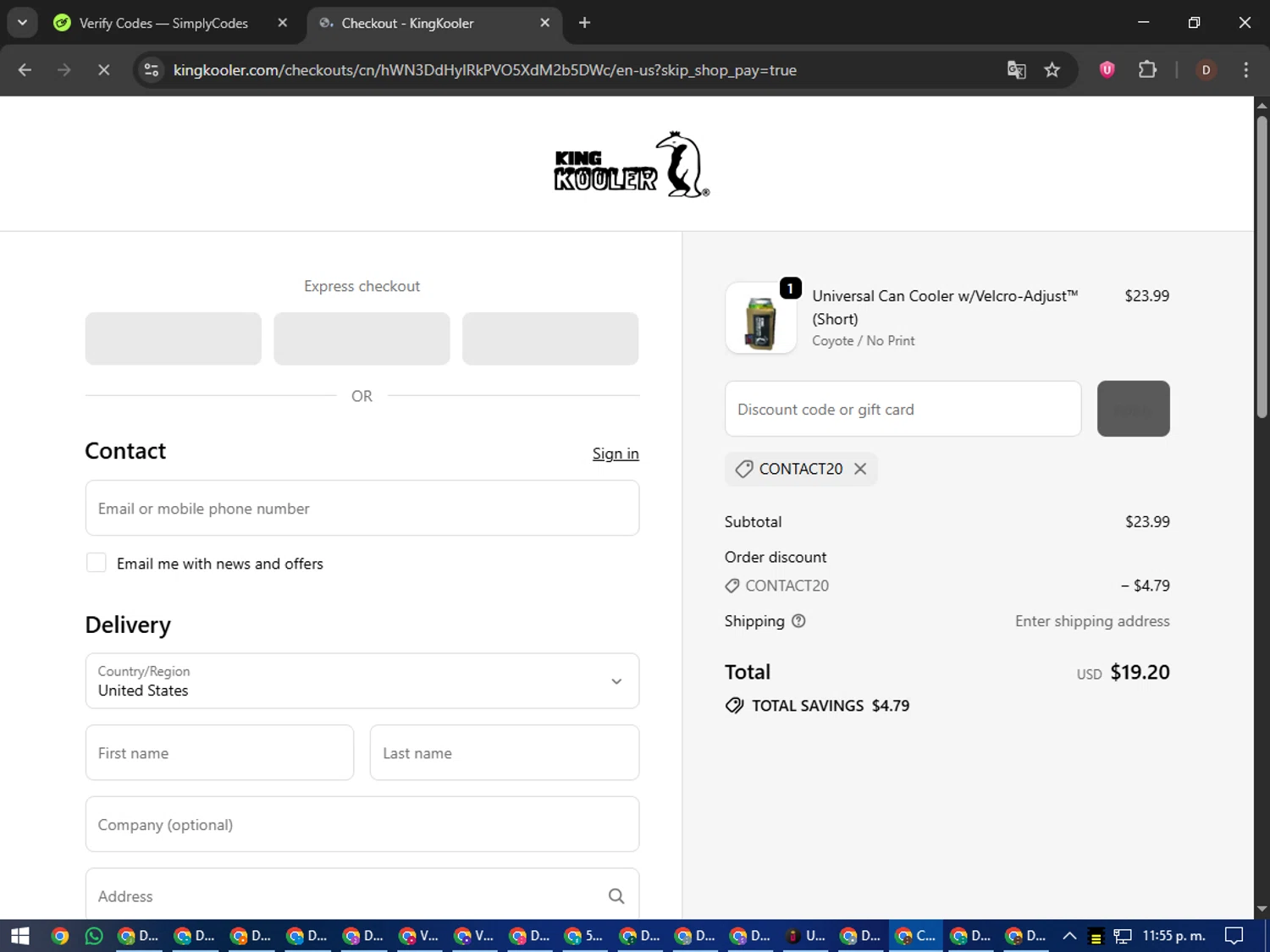The width and height of the screenshot is (1270, 952).
Task: Click the TOTAL SAVINGS $4.79 line
Action: (818, 706)
